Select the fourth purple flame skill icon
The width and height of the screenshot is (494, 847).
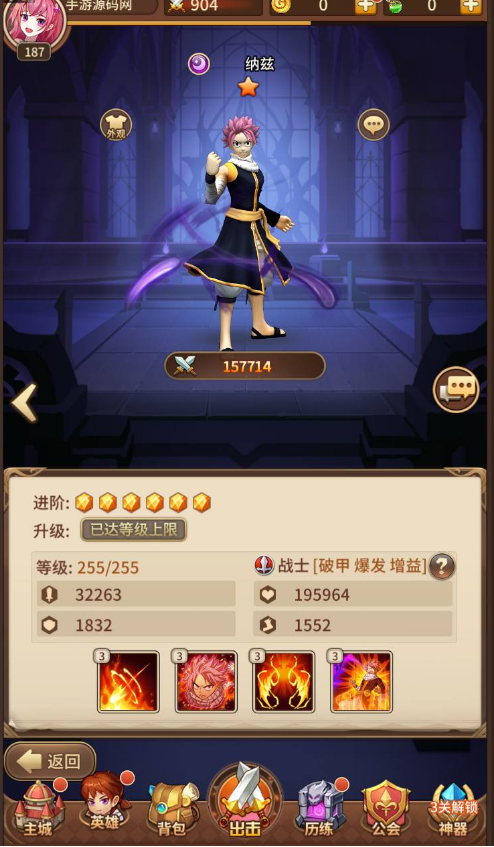click(x=361, y=682)
